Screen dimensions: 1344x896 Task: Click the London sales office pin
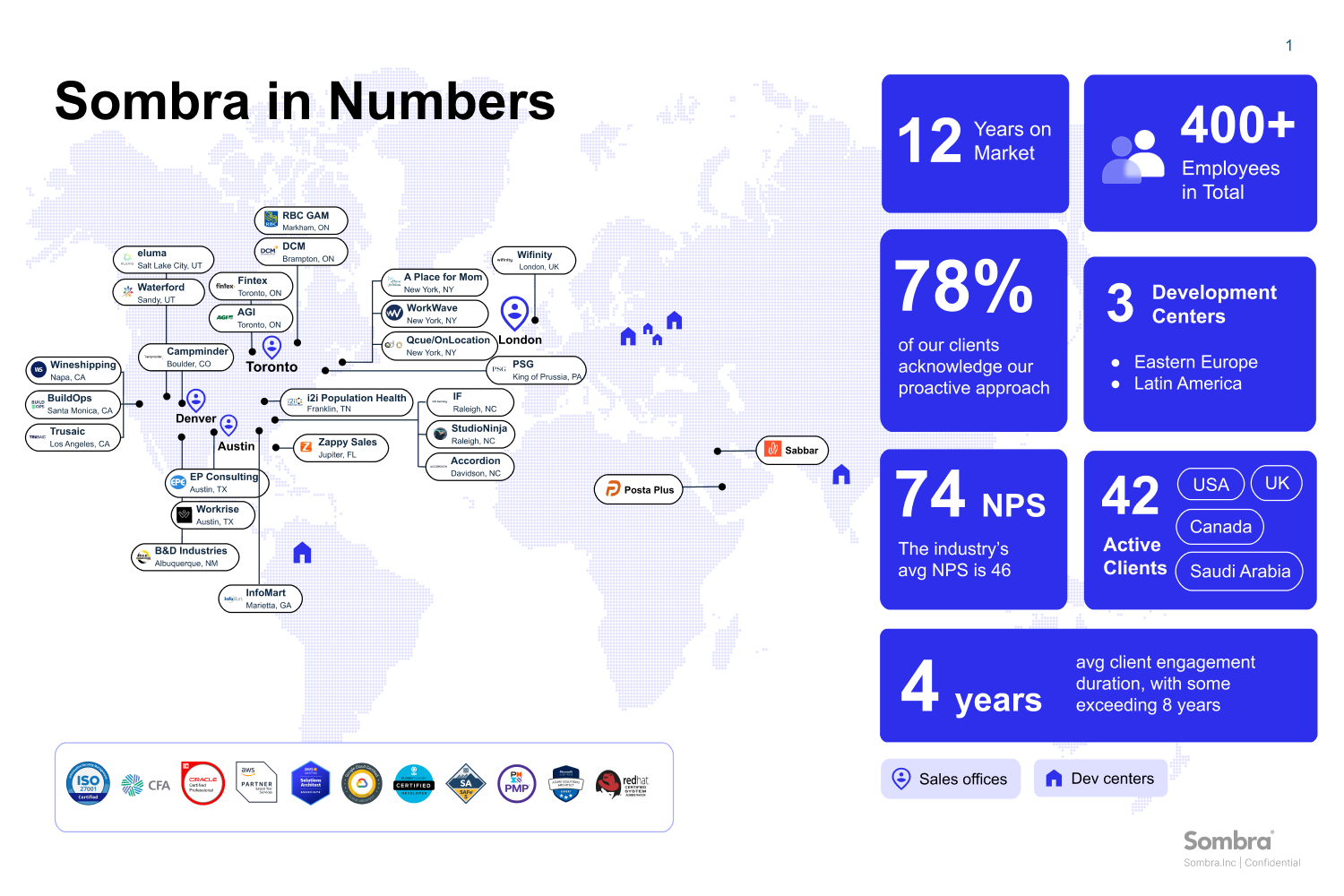point(514,314)
